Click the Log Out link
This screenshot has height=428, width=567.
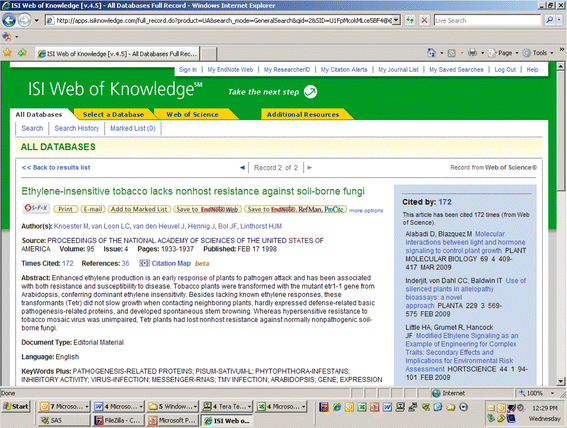505,69
